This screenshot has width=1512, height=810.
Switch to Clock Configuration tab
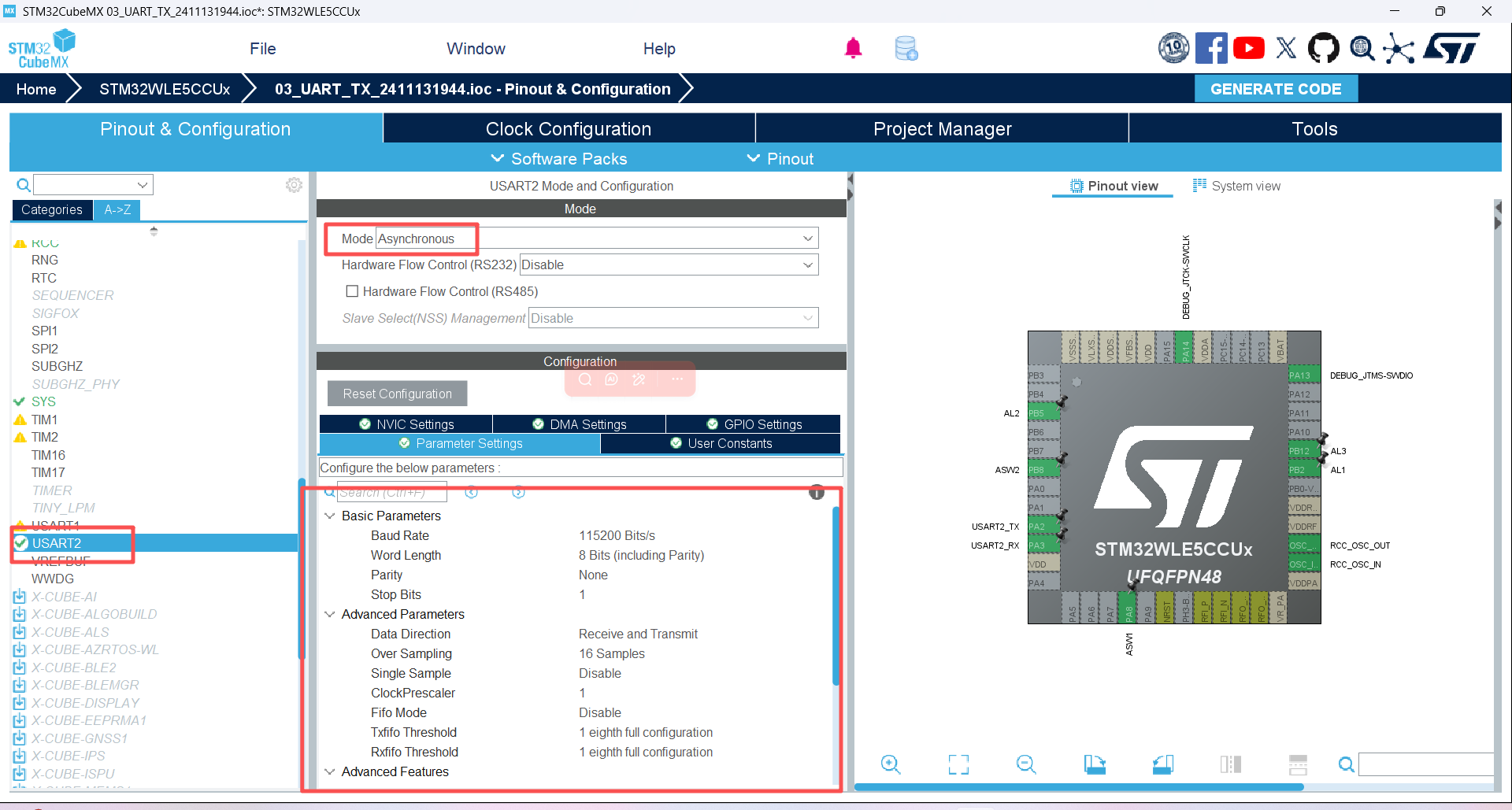tap(569, 128)
